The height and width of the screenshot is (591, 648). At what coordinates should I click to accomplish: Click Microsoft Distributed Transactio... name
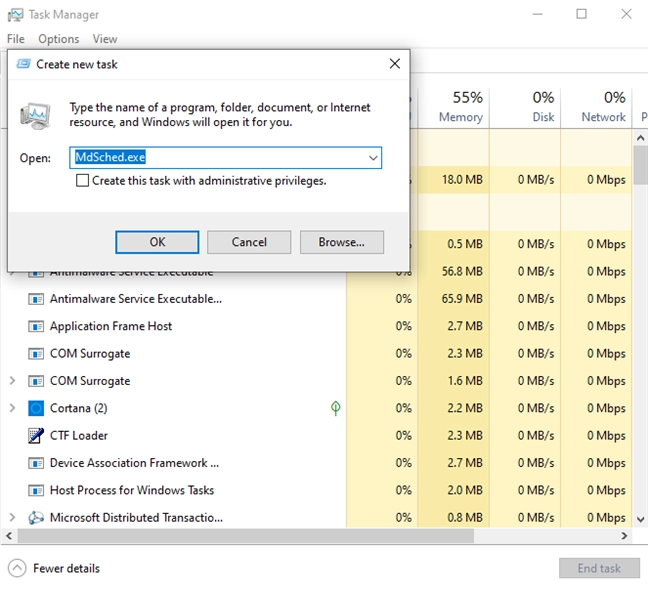tap(136, 517)
